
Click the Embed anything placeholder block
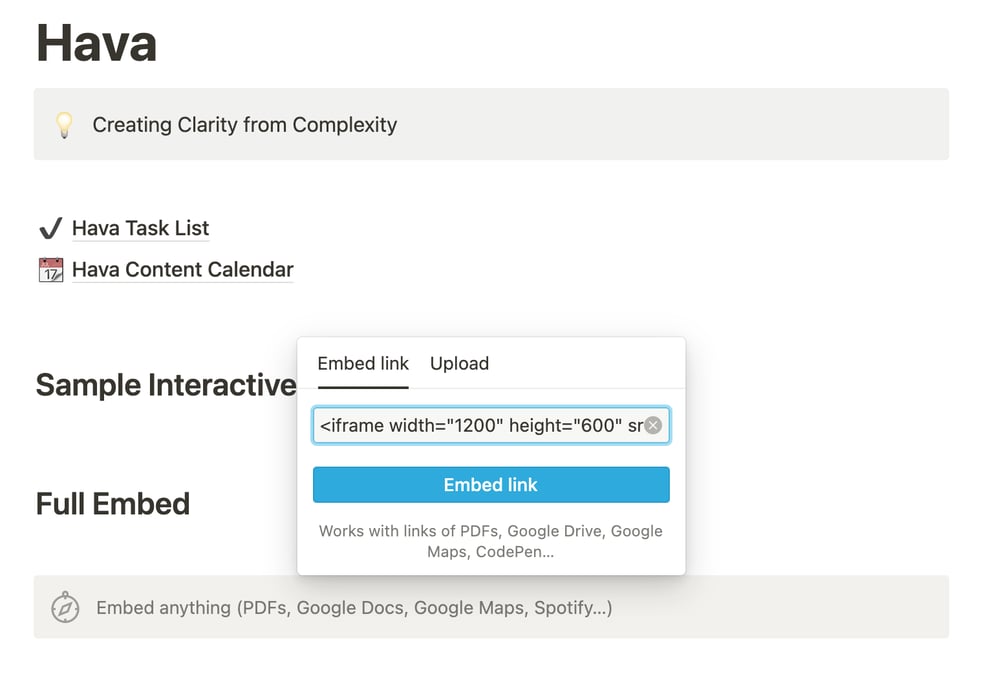pos(354,607)
